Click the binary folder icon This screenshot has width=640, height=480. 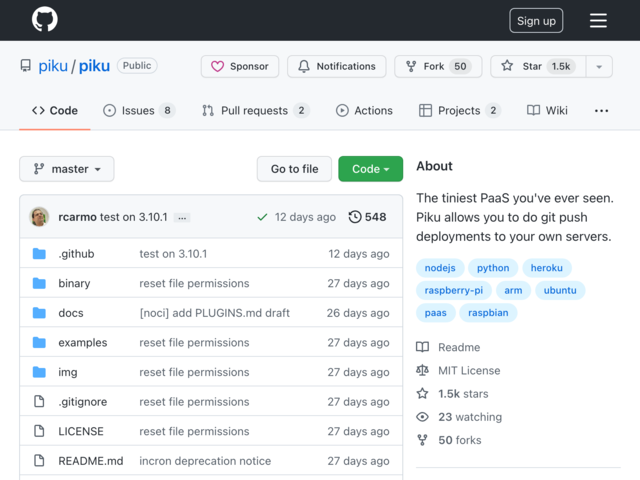39,283
